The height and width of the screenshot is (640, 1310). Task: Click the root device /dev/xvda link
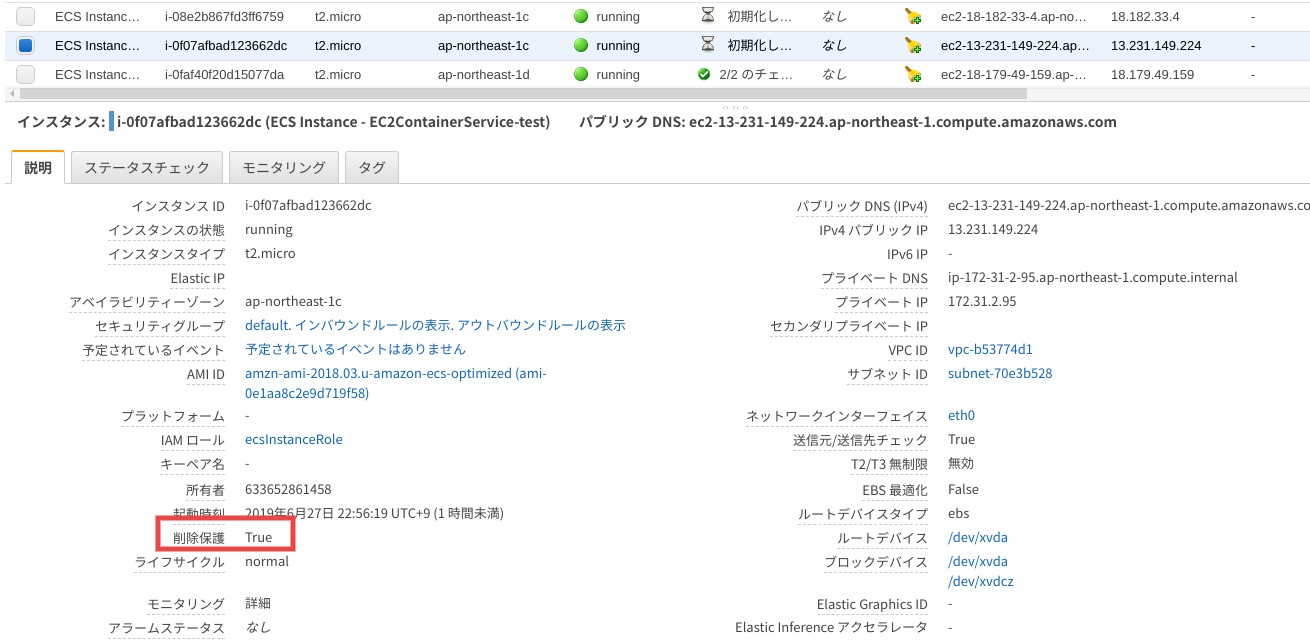pos(978,538)
